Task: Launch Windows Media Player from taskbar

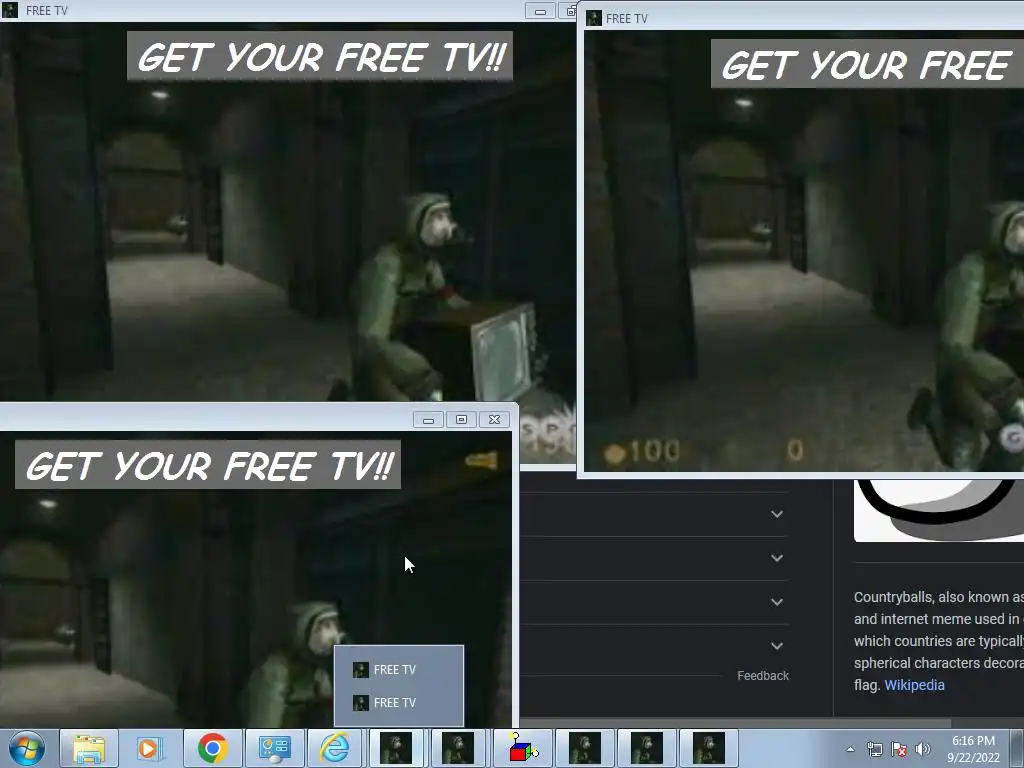Action: 150,748
